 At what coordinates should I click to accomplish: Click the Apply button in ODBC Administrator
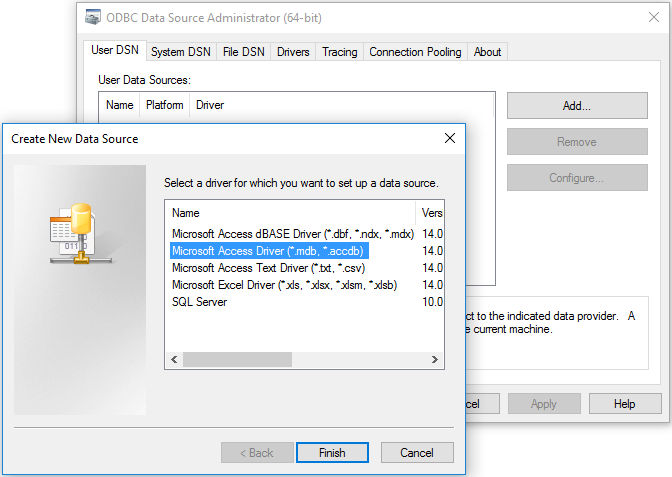(544, 404)
